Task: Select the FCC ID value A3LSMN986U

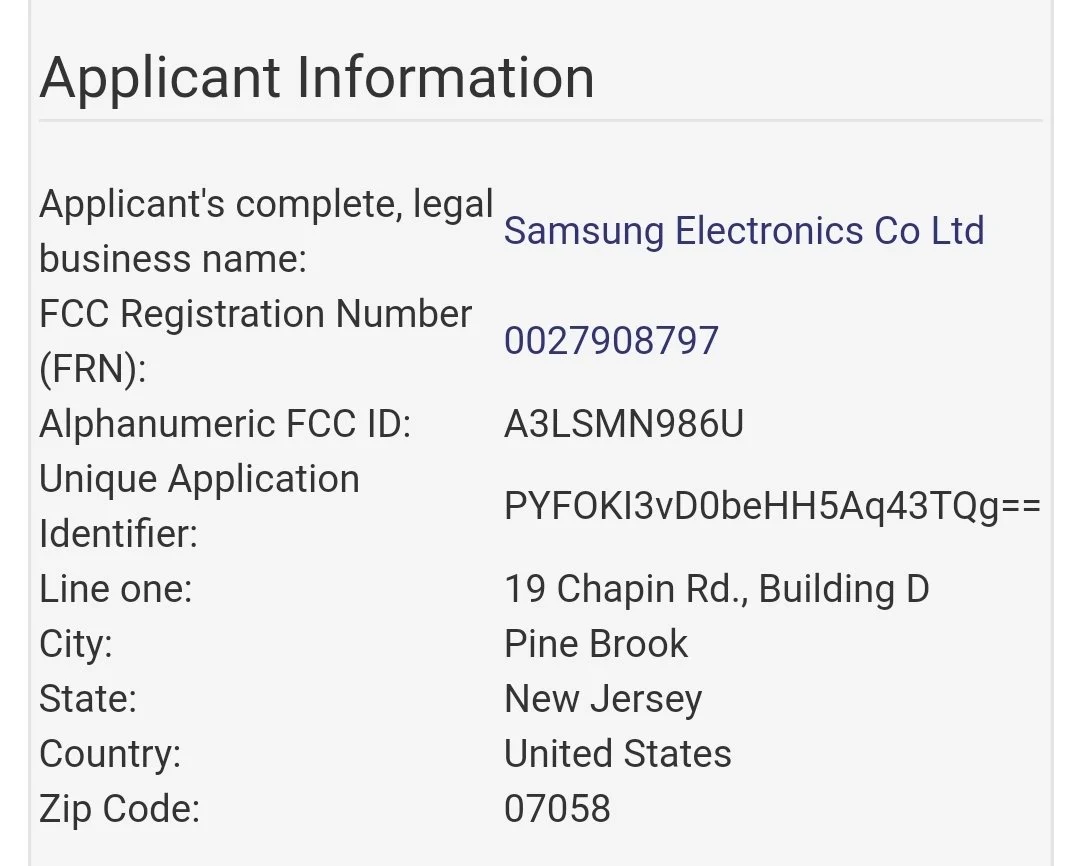Action: tap(624, 425)
